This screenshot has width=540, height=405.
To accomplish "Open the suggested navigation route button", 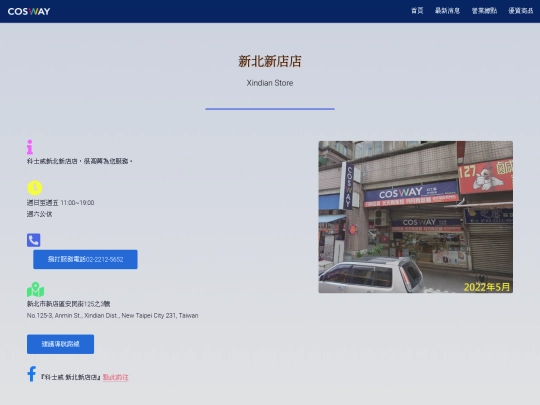I will coord(60,344).
